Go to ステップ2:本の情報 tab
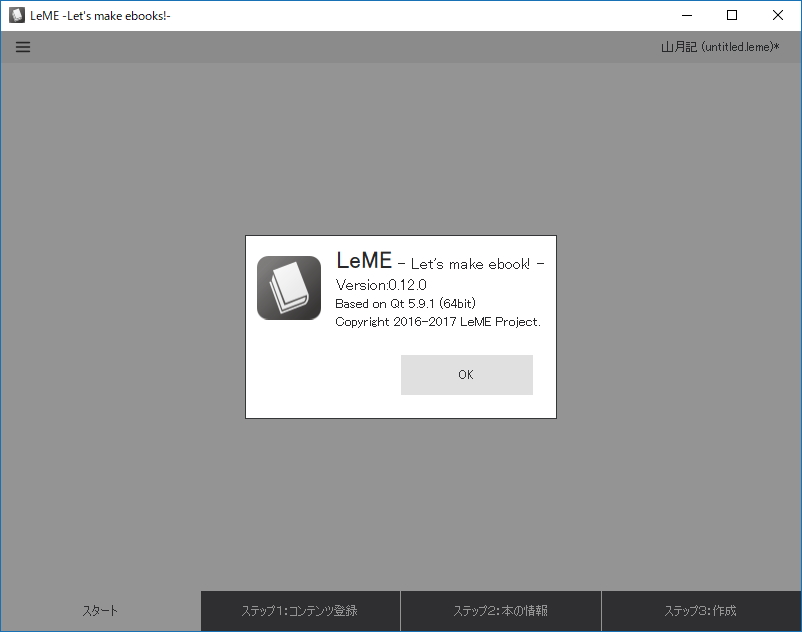The width and height of the screenshot is (802, 632). [x=501, y=611]
